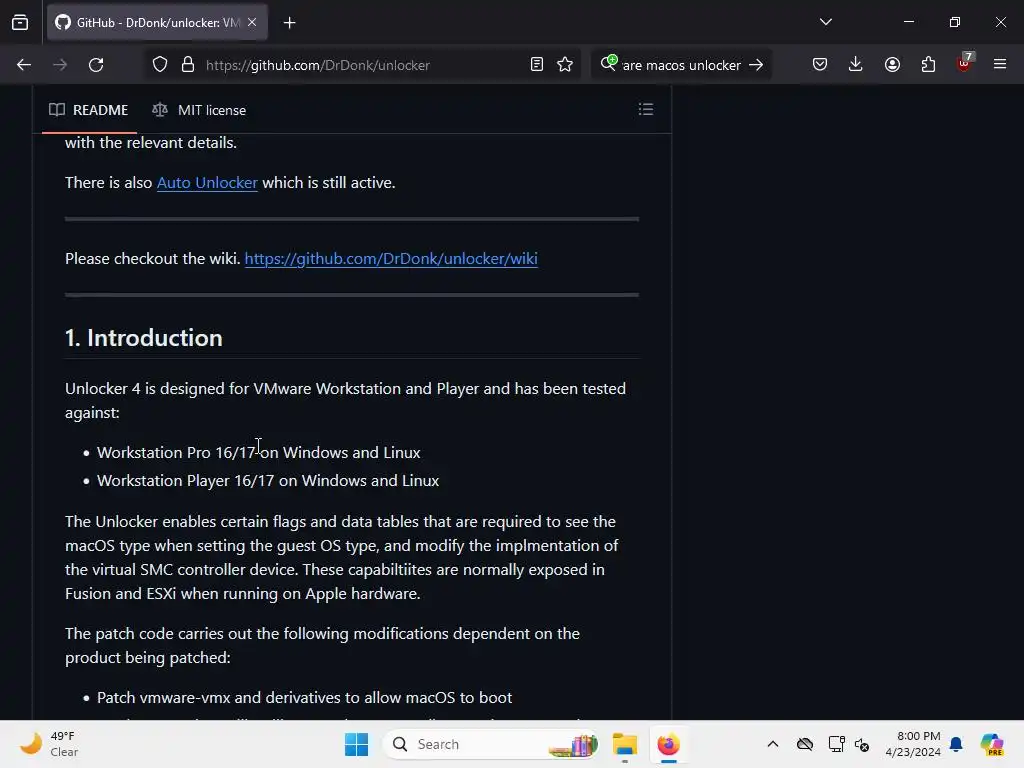Select Firefox in the taskbar
The width and height of the screenshot is (1024, 768).
click(x=668, y=744)
